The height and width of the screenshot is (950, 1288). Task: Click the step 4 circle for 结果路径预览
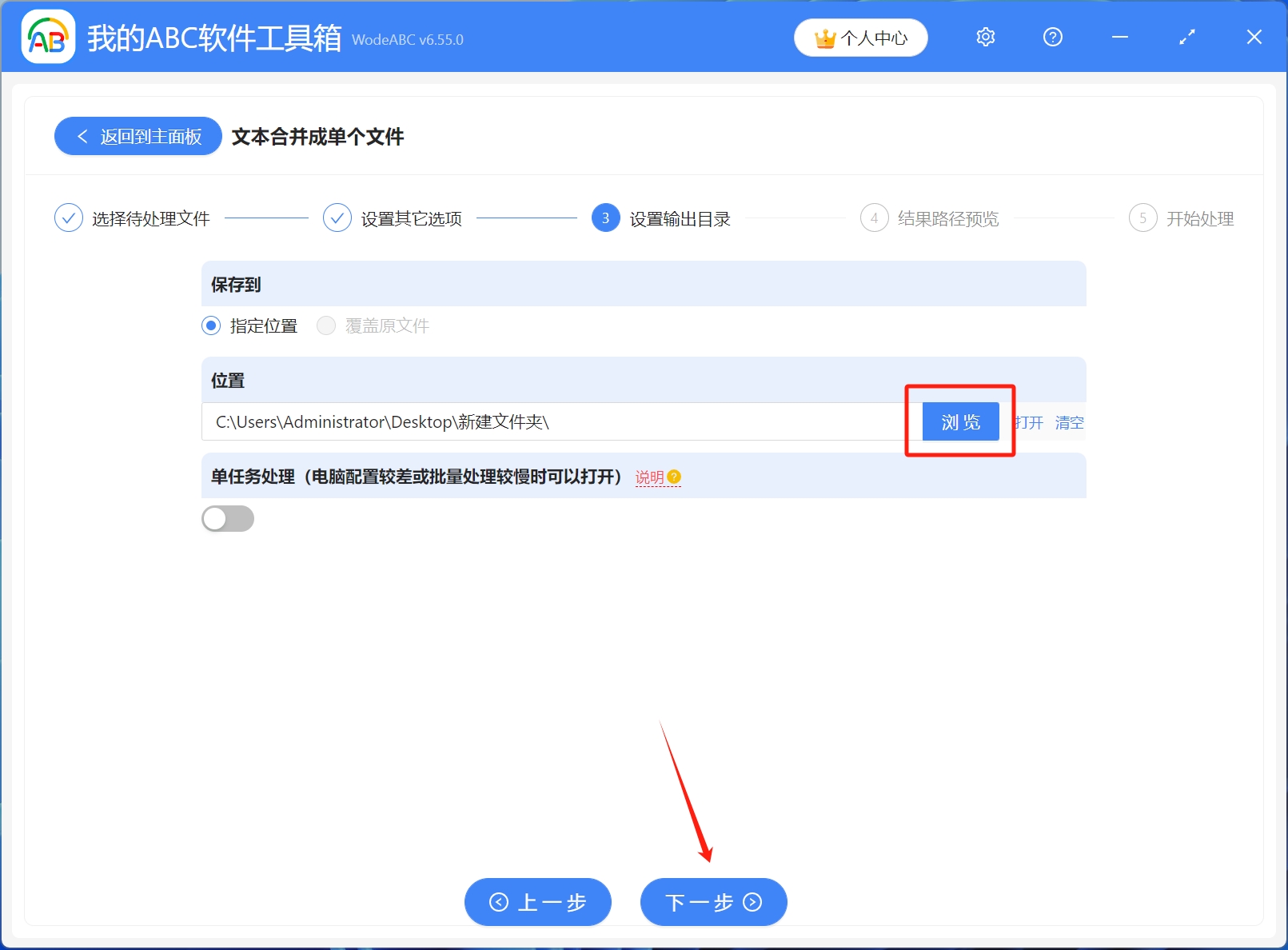coord(874,218)
